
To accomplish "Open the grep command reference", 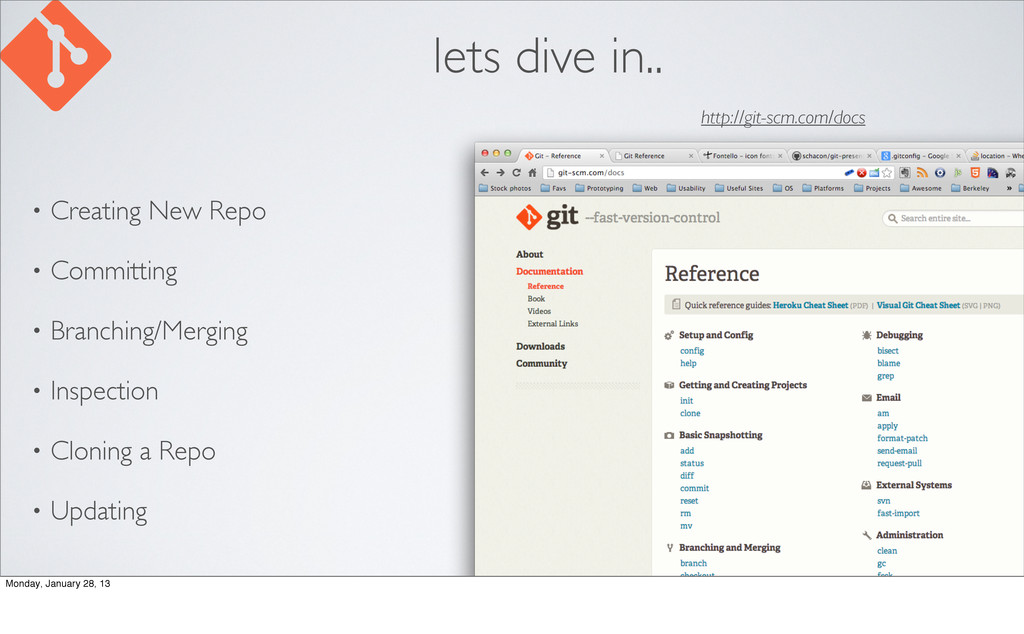I will (x=886, y=376).
